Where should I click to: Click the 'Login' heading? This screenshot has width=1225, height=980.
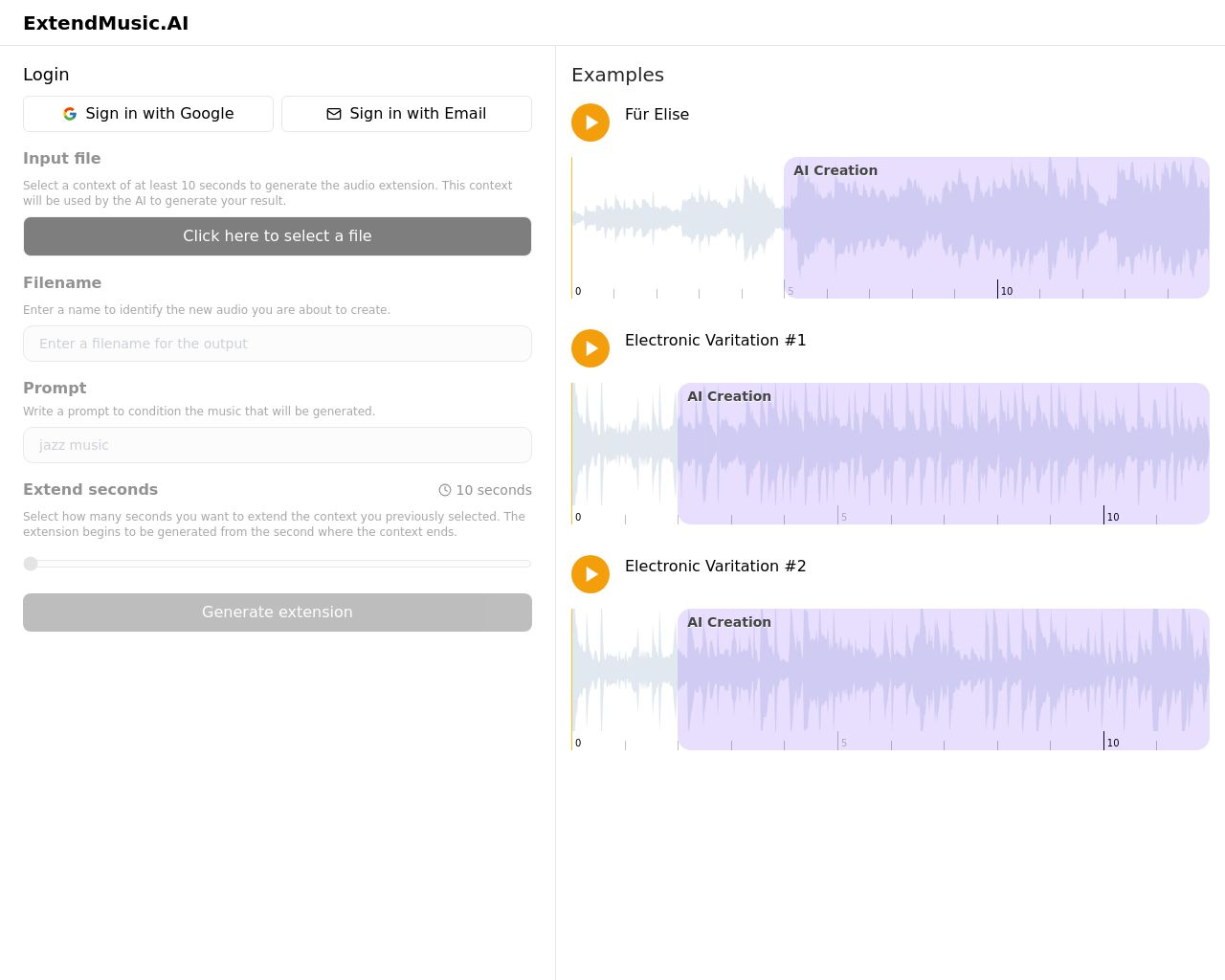click(x=46, y=75)
